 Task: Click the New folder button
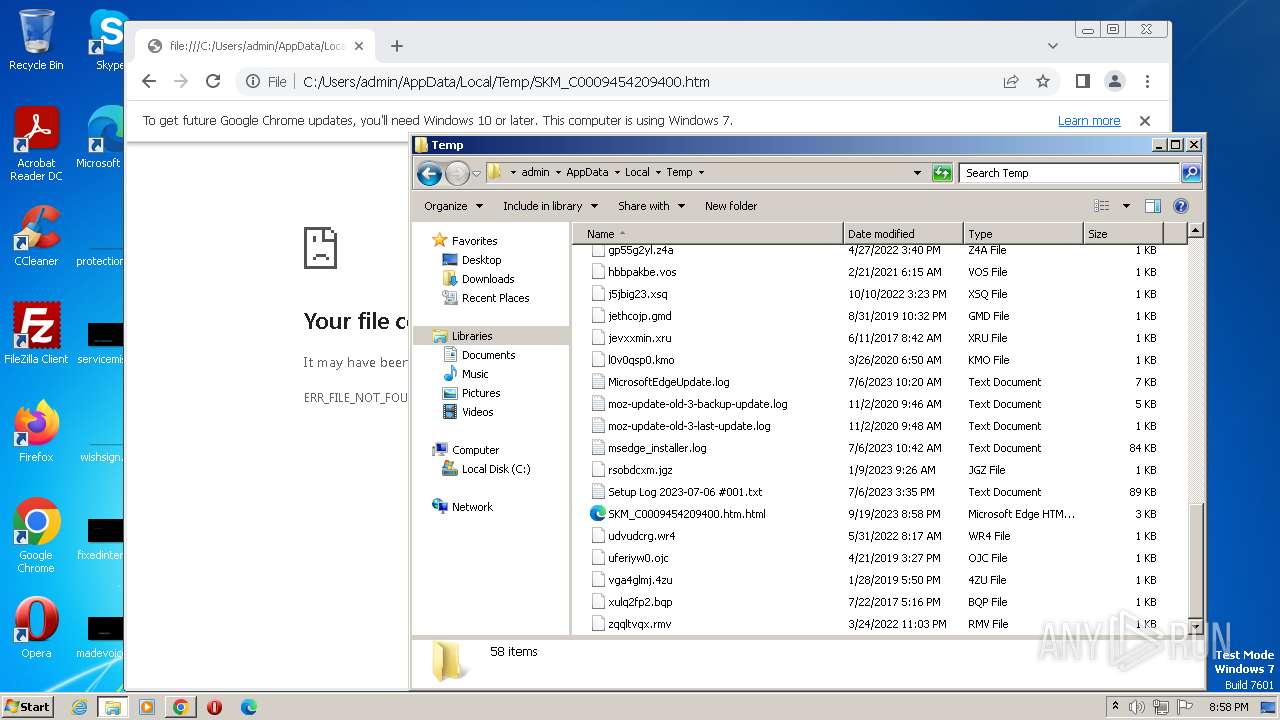731,206
